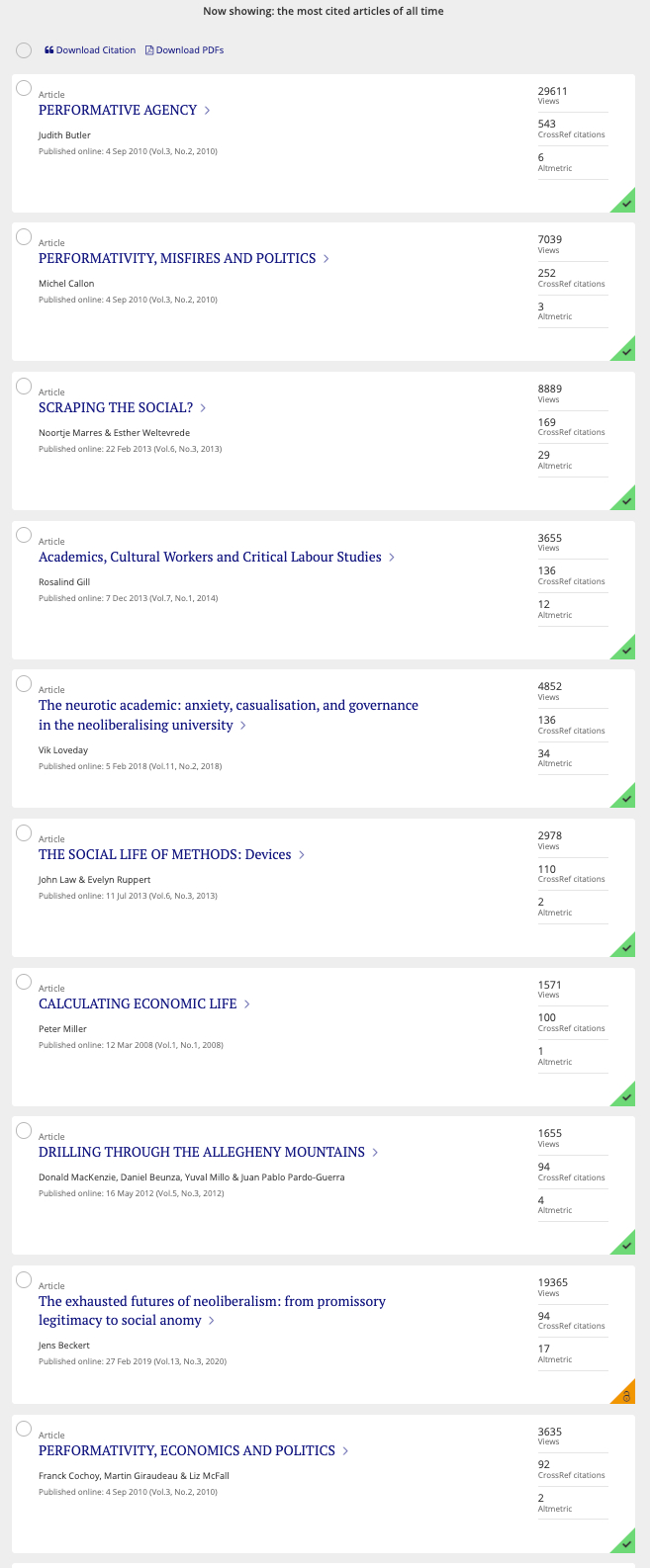653x1568 pixels.
Task: Tick checkbox for Scraping the Social article
Action: pyautogui.click(x=25, y=387)
